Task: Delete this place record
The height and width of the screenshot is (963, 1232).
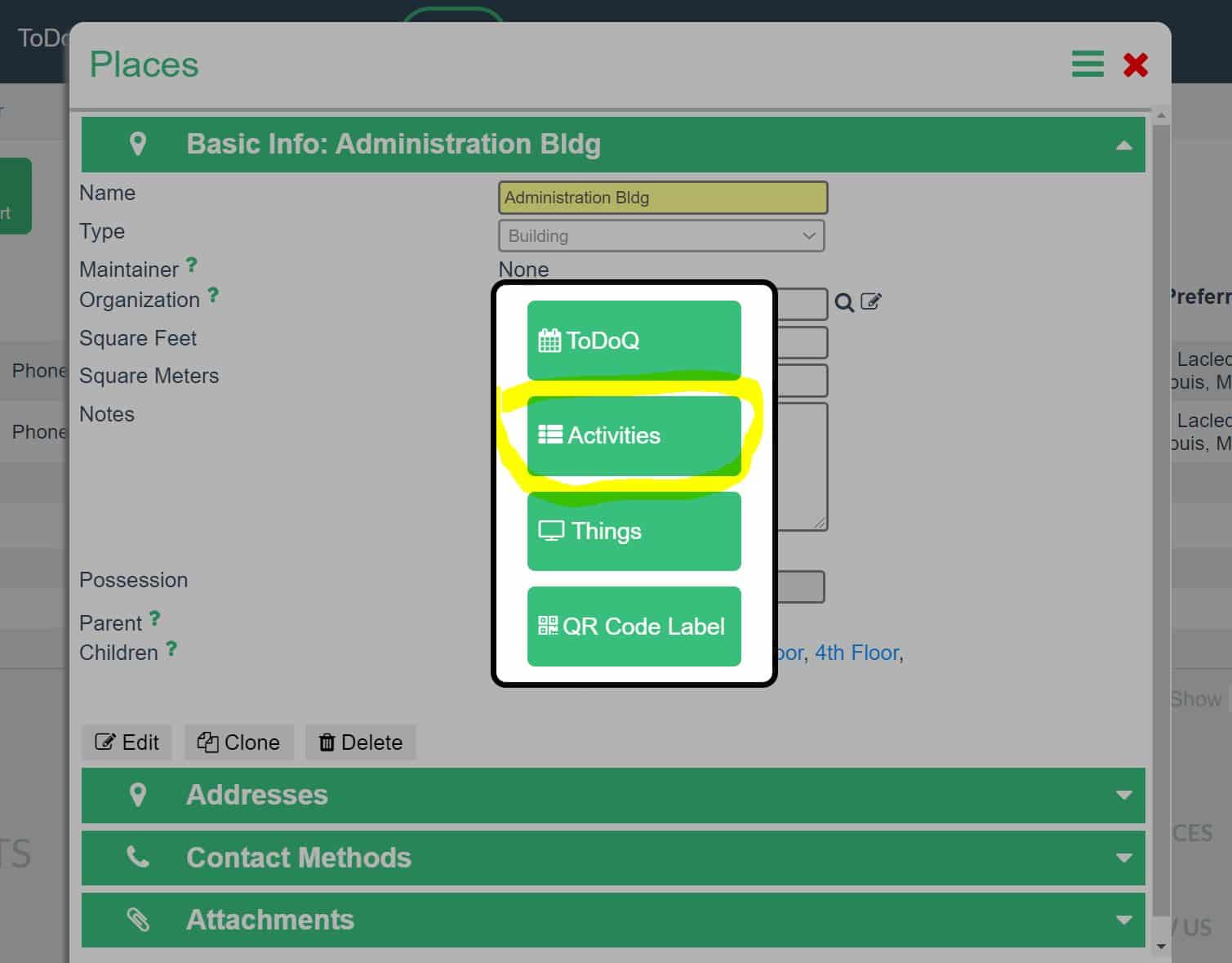Action: 361,742
